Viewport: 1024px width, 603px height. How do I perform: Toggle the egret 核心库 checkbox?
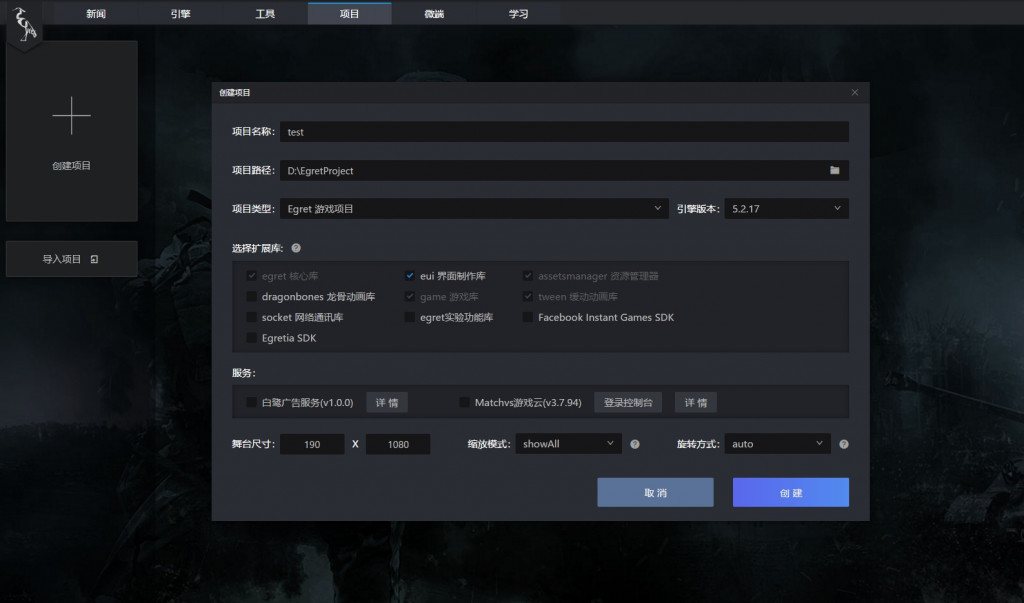(x=251, y=276)
